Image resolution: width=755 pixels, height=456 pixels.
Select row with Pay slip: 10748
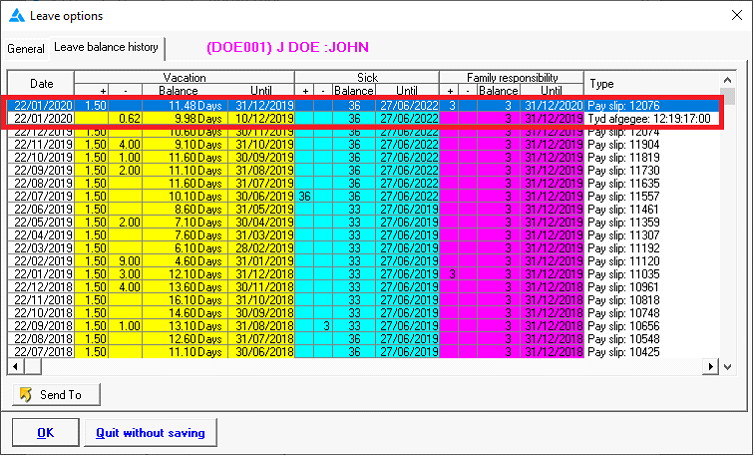364,313
